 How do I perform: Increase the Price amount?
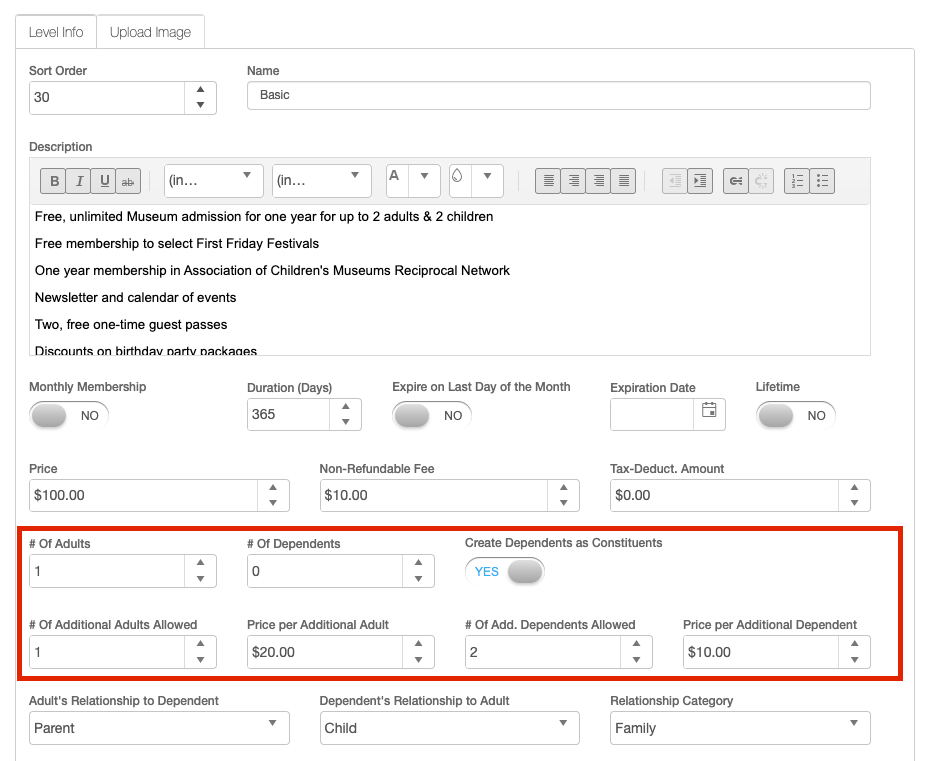tap(273, 488)
